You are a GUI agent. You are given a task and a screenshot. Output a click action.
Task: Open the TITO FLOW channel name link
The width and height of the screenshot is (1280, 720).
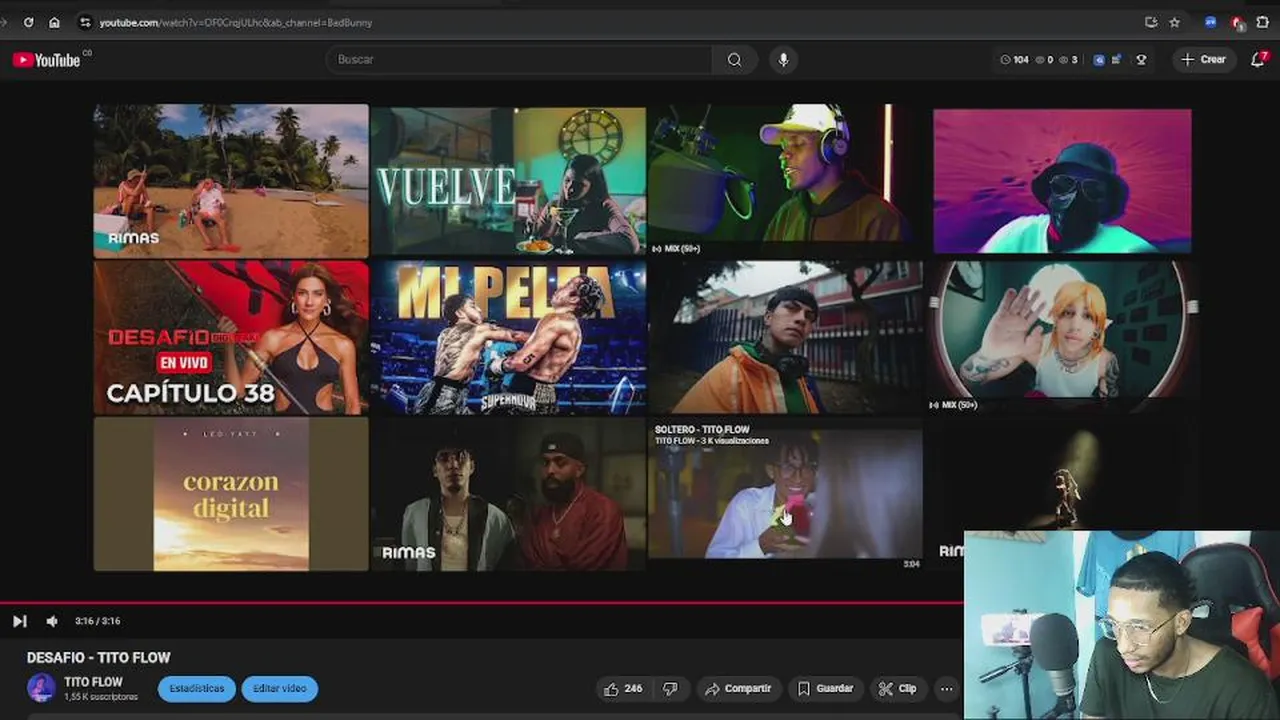[x=93, y=682]
